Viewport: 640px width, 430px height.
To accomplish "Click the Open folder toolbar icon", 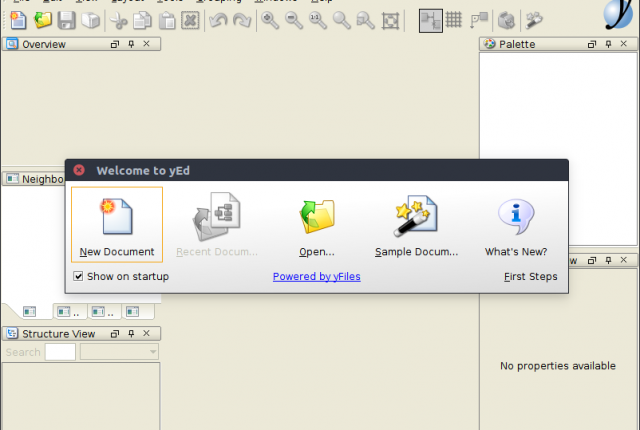I will click(x=42, y=20).
